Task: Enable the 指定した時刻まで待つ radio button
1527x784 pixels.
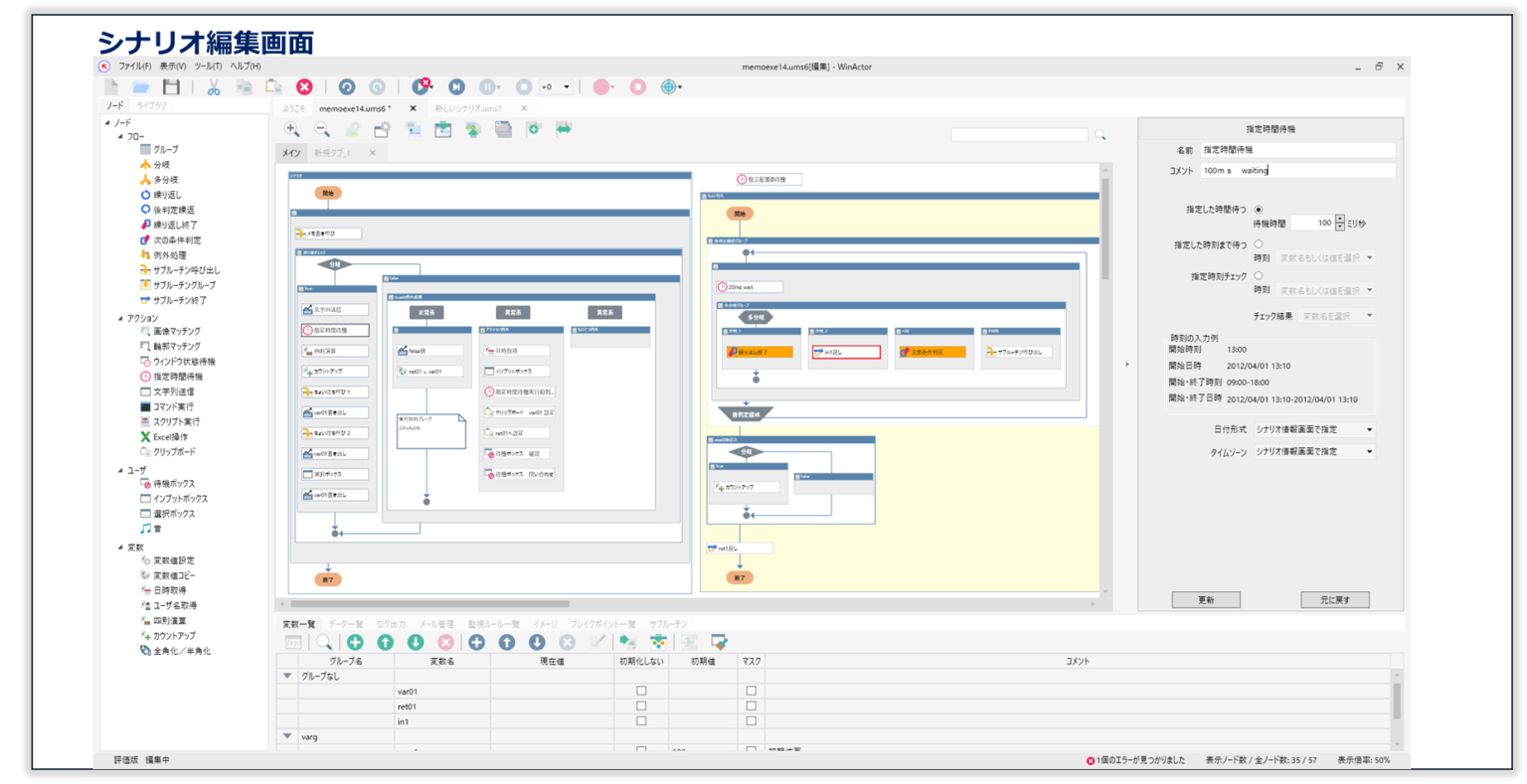Action: 1258,243
